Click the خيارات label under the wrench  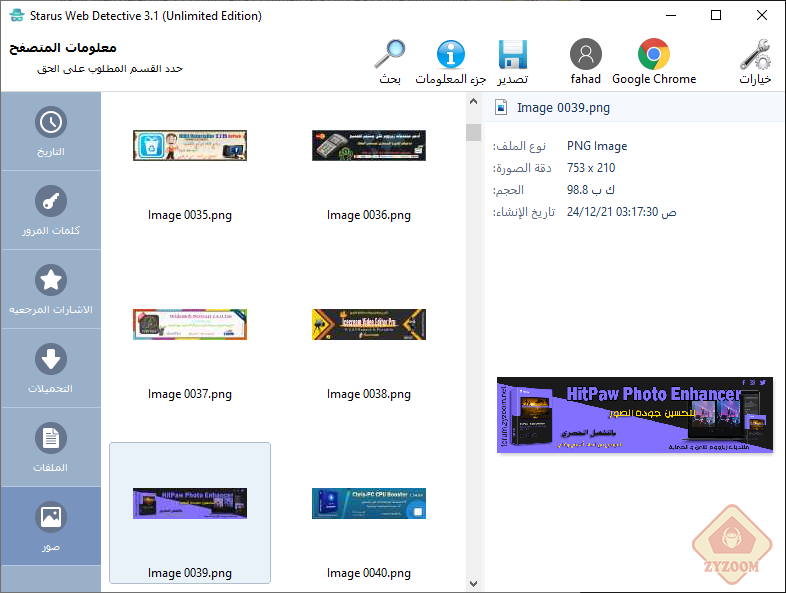coord(755,79)
